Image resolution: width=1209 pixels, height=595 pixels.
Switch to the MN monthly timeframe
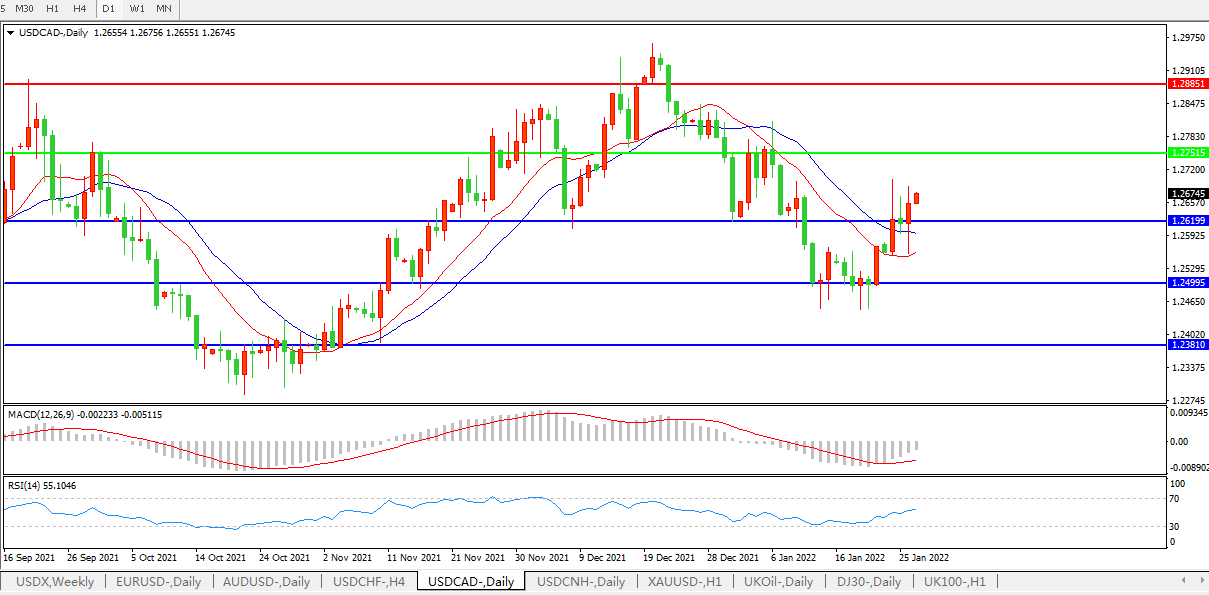click(164, 9)
